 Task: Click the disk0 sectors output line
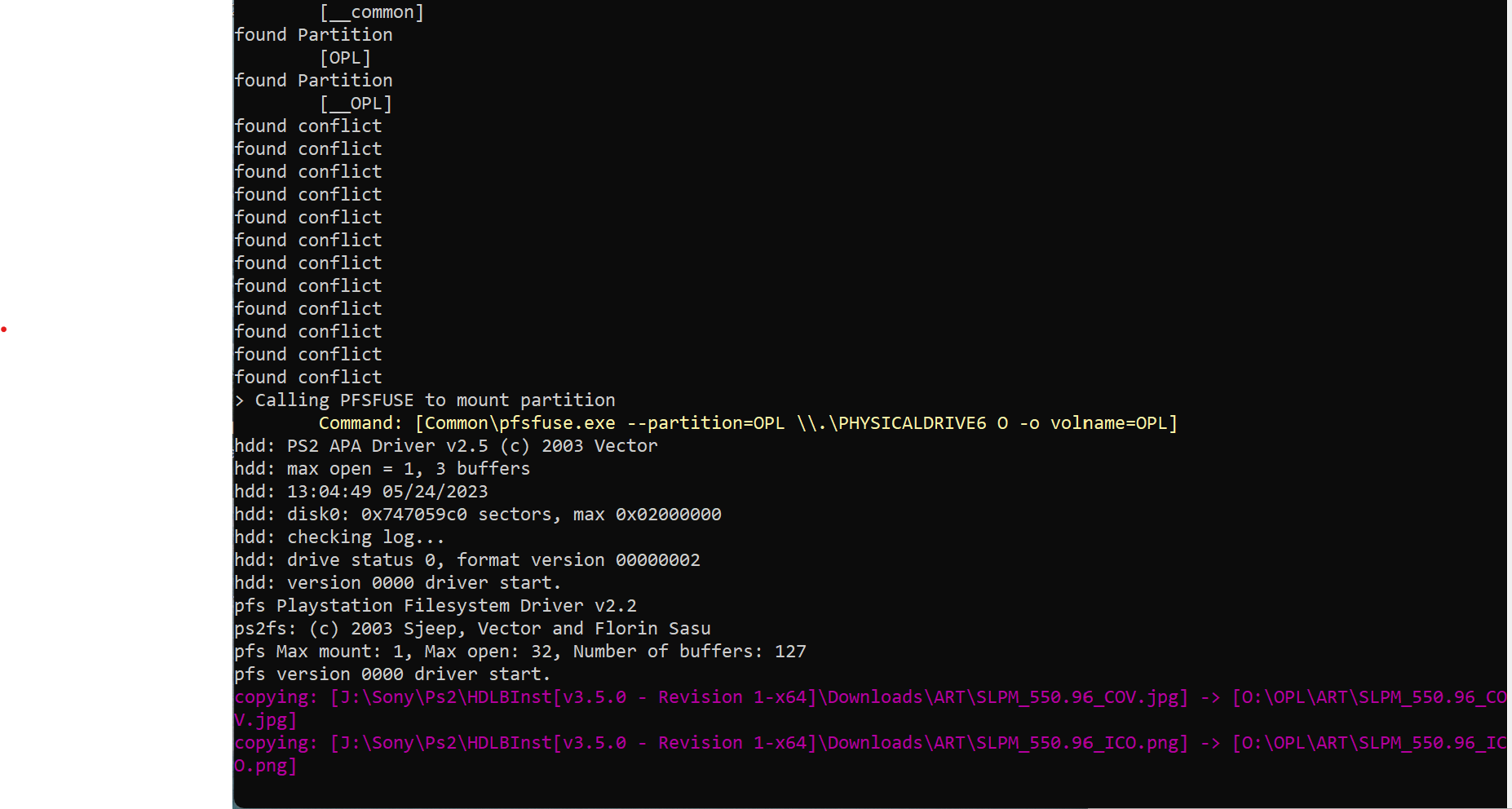click(x=478, y=515)
